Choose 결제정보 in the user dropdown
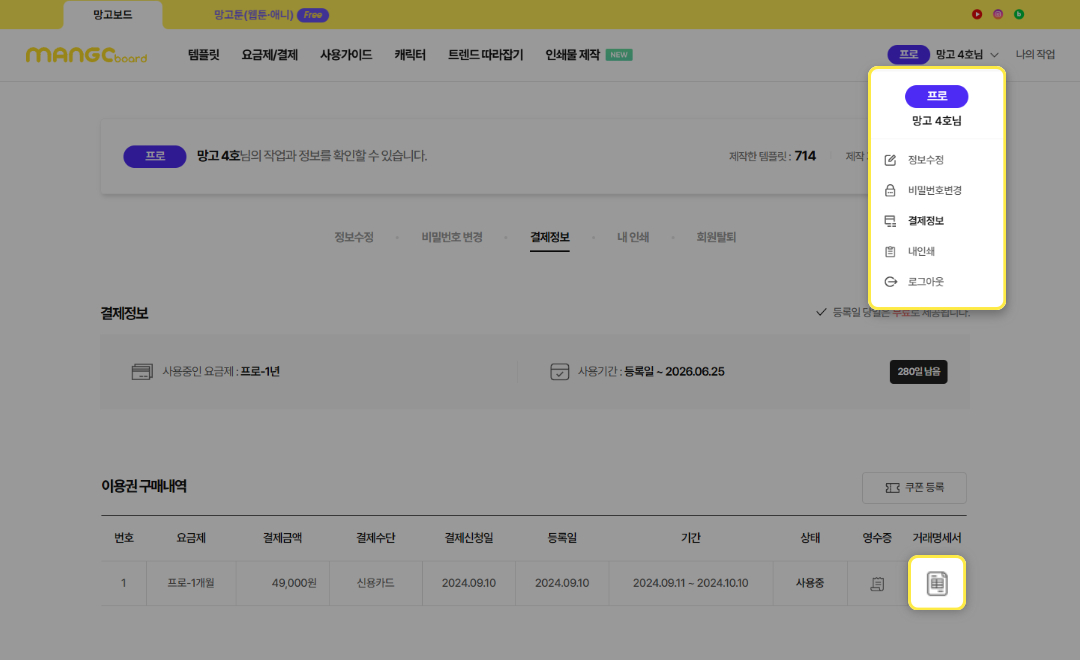Viewport: 1080px width, 660px height. (x=925, y=221)
